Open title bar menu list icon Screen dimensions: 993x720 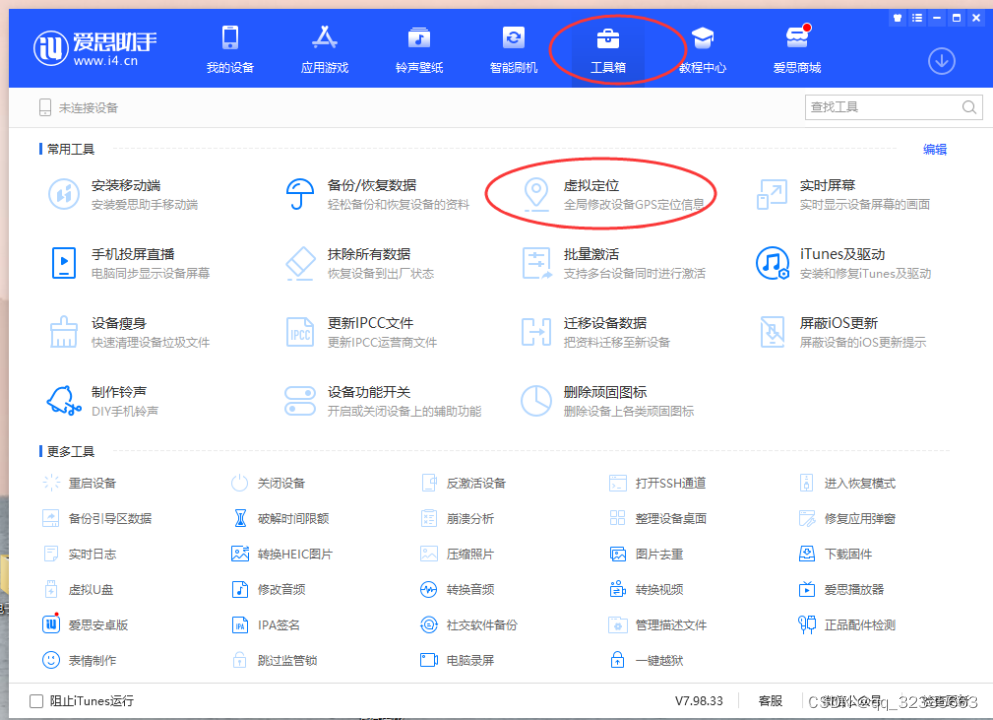916,18
